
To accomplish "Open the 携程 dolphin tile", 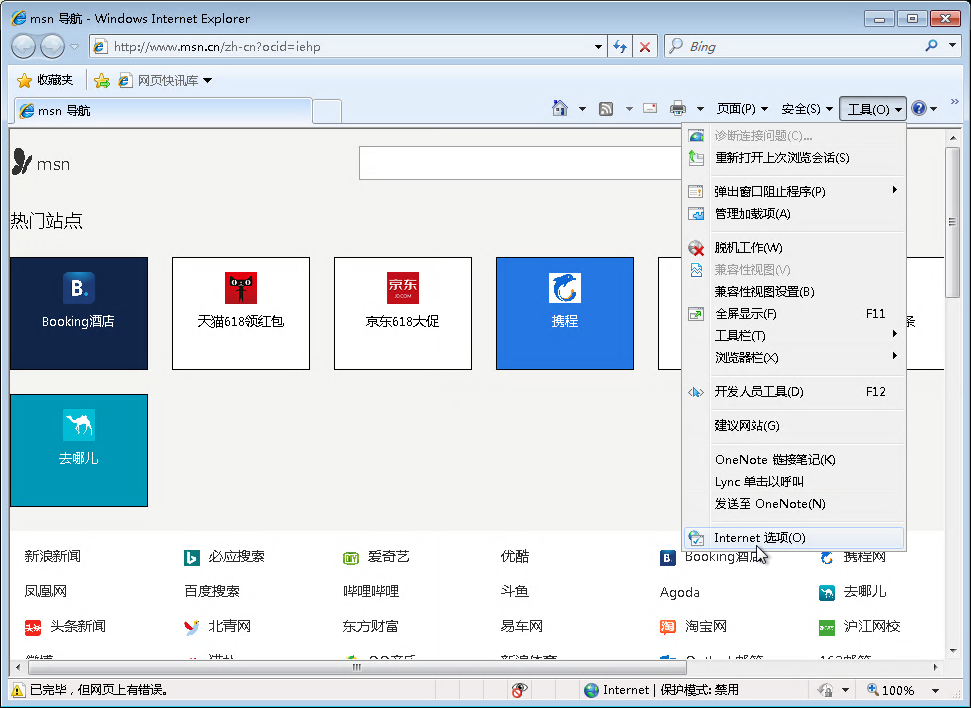I will click(x=565, y=313).
